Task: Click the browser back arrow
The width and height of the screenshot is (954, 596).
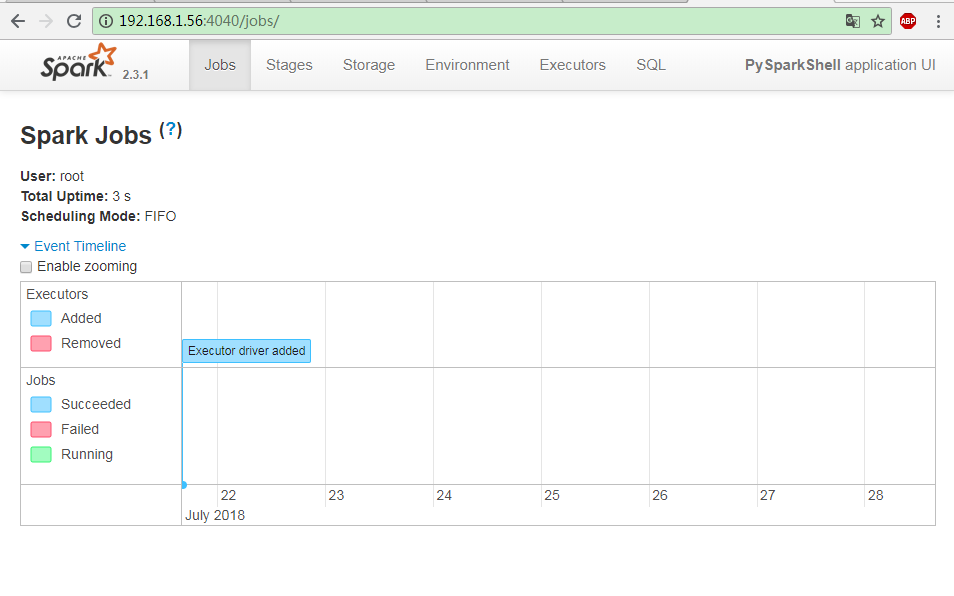Action: (18, 21)
